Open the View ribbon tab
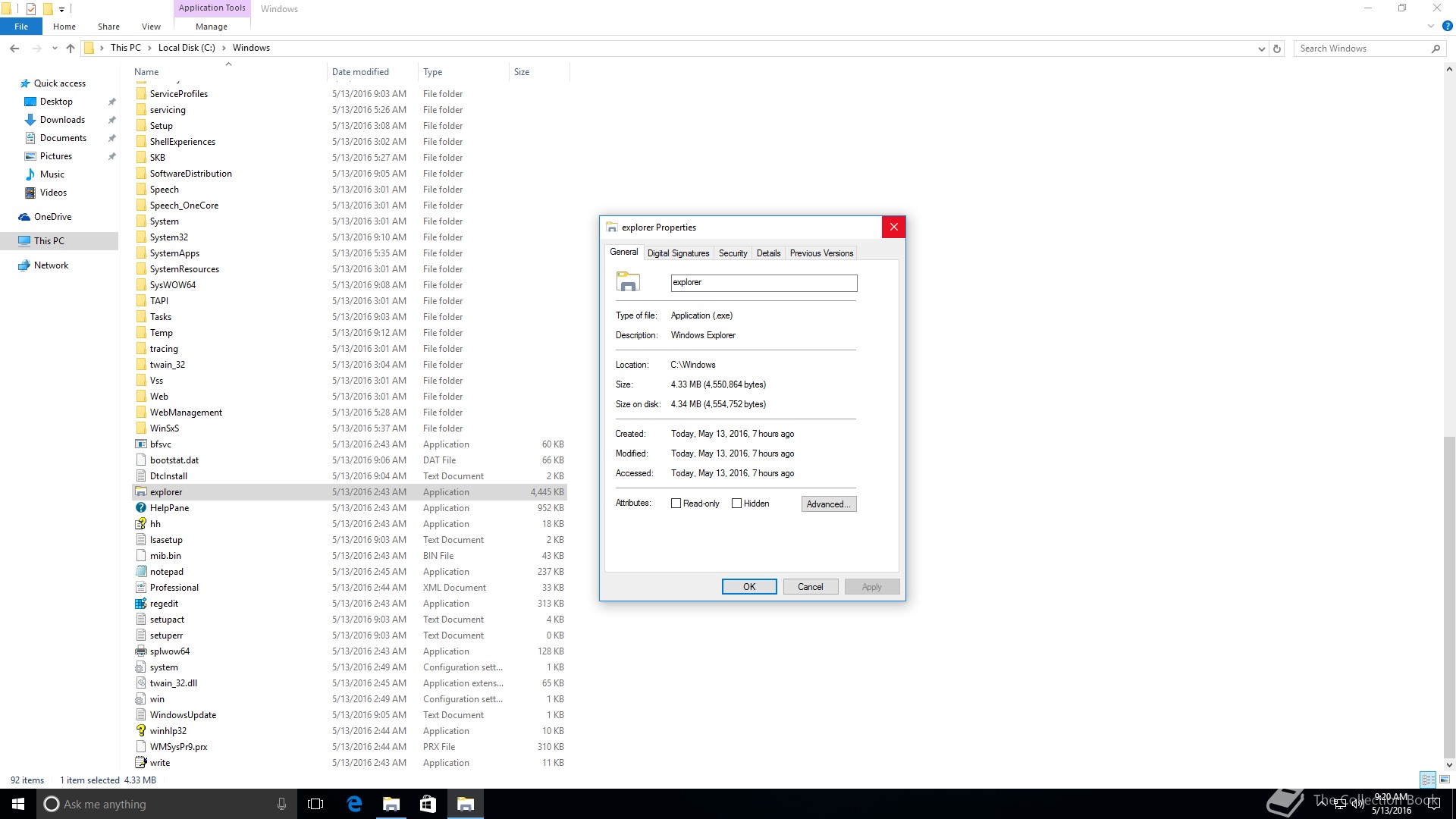The width and height of the screenshot is (1456, 819). (151, 27)
